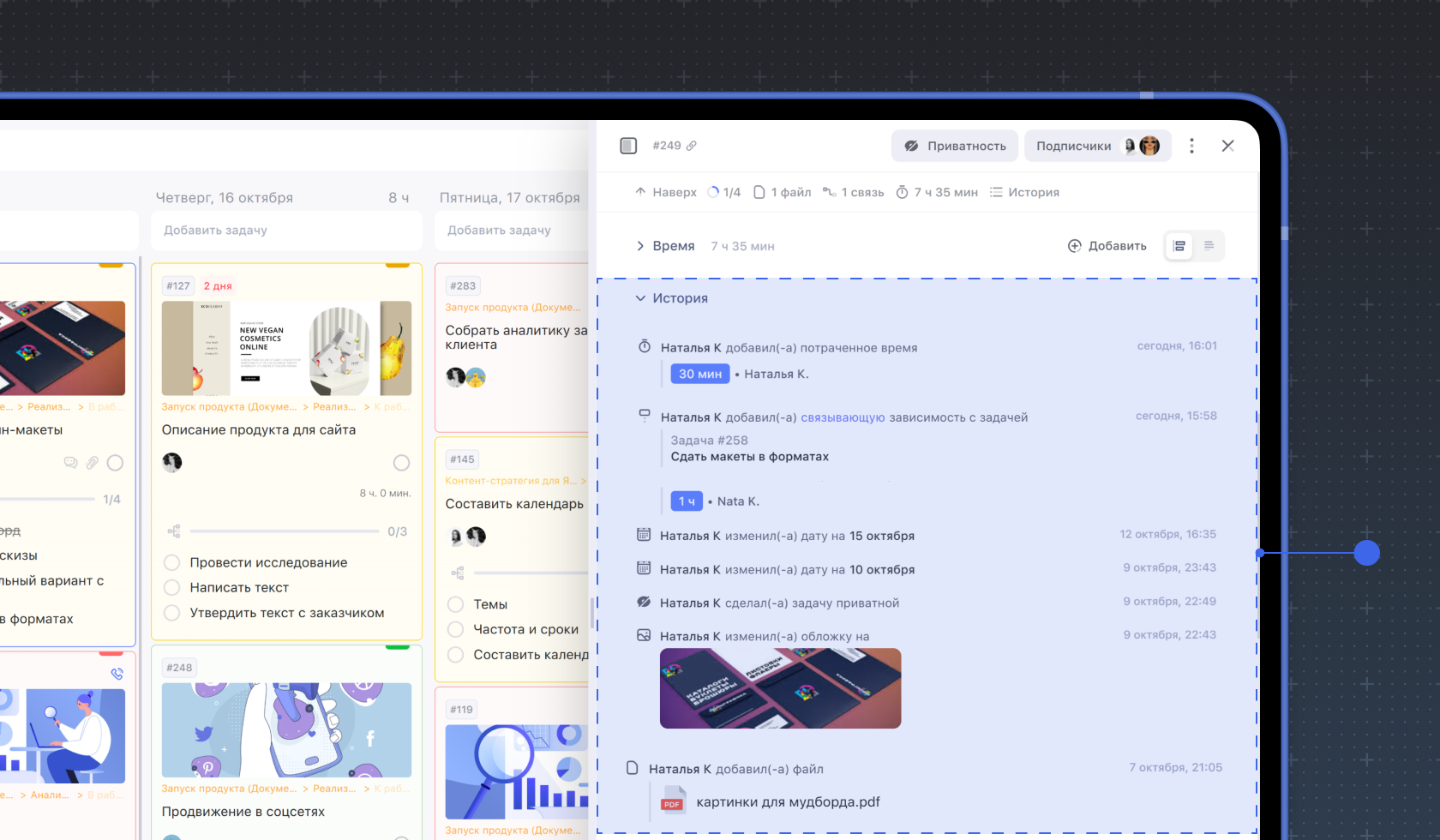
Task: Open the связывающую dependency link
Action: 843,417
